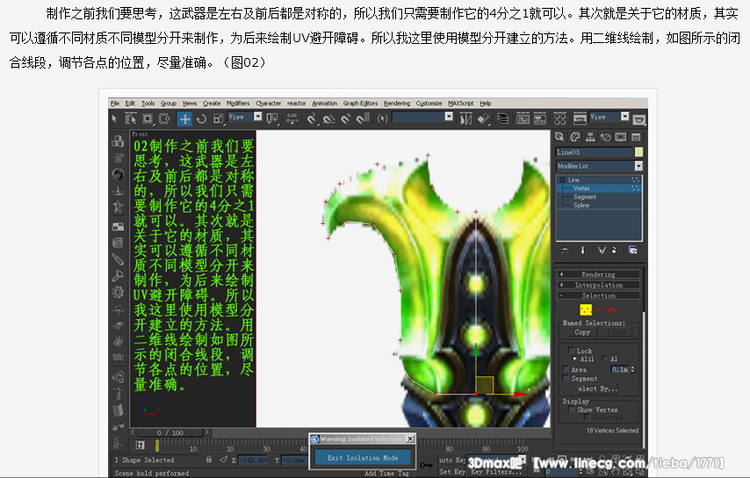This screenshot has height=478, width=750.
Task: Open the Modifiers menu
Action: pyautogui.click(x=238, y=103)
